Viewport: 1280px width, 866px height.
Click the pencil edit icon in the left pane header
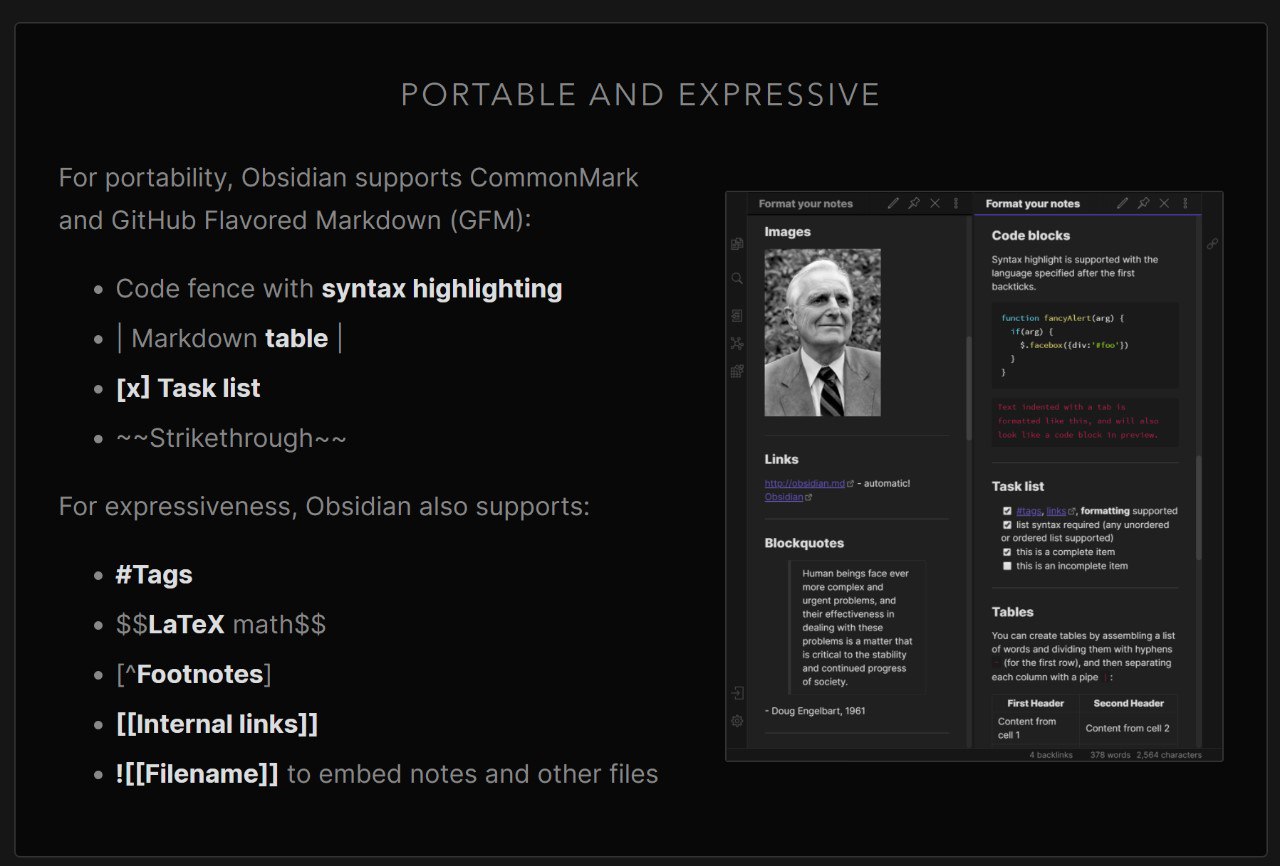893,203
